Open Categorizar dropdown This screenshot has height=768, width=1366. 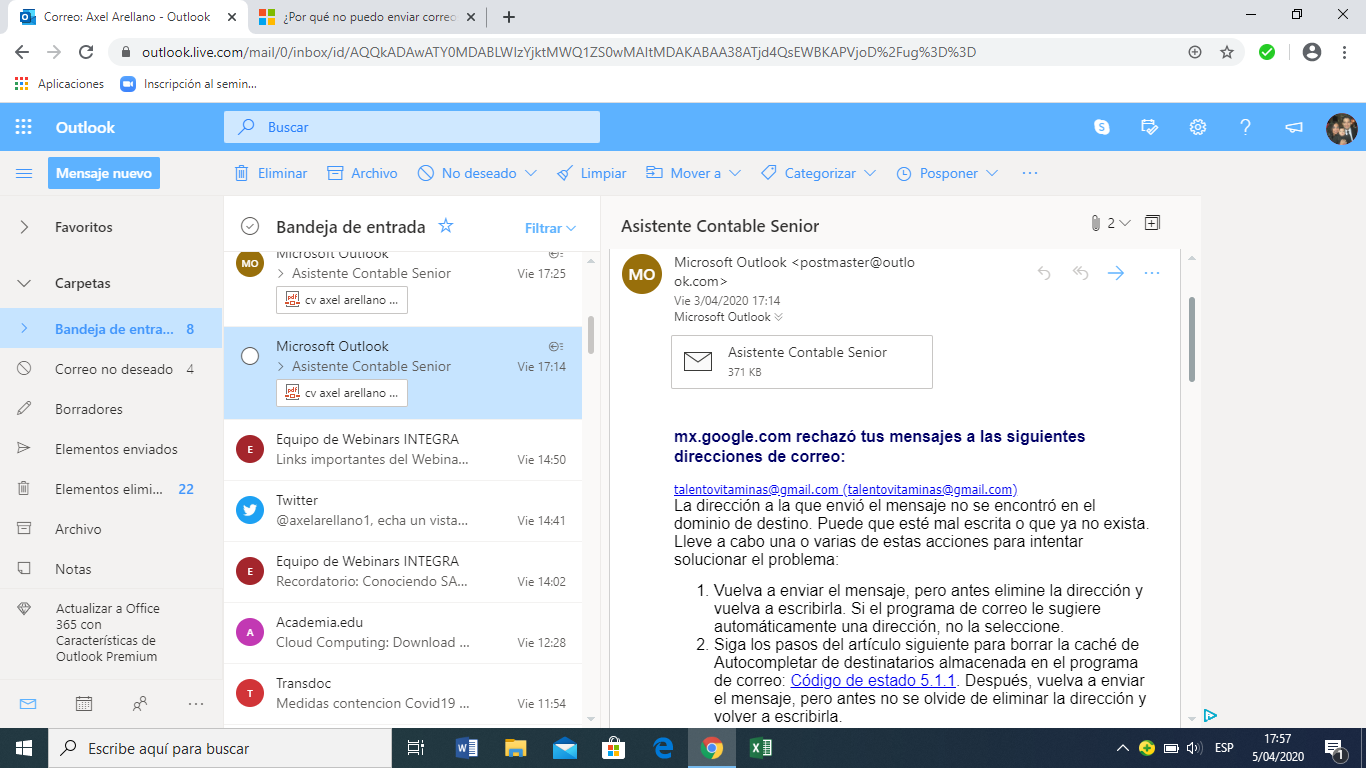(x=870, y=173)
